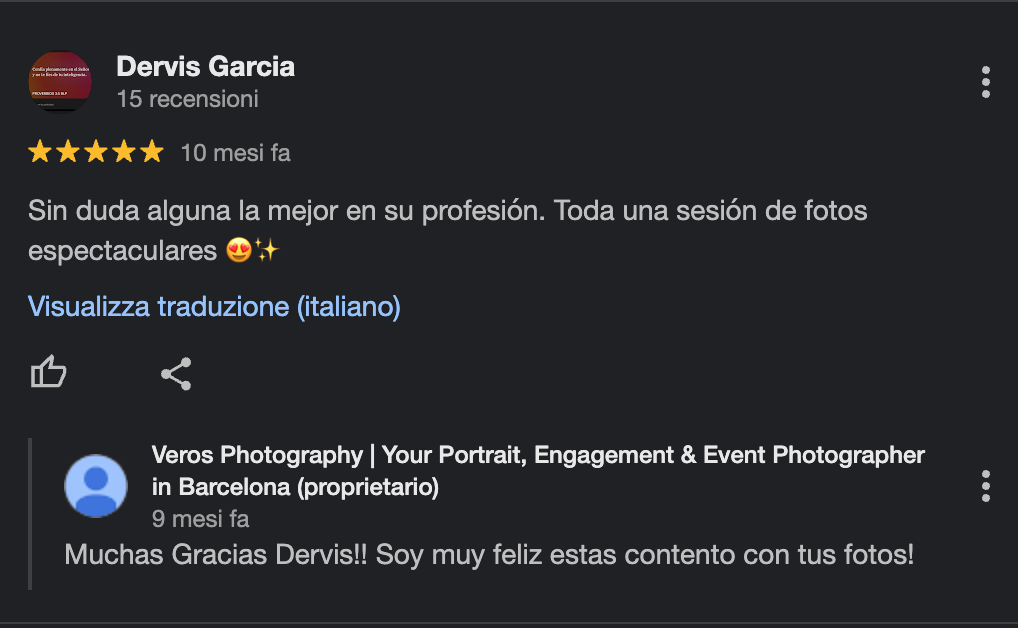The height and width of the screenshot is (628, 1018).
Task: Like the review with the thumbs-up icon
Action: [48, 374]
